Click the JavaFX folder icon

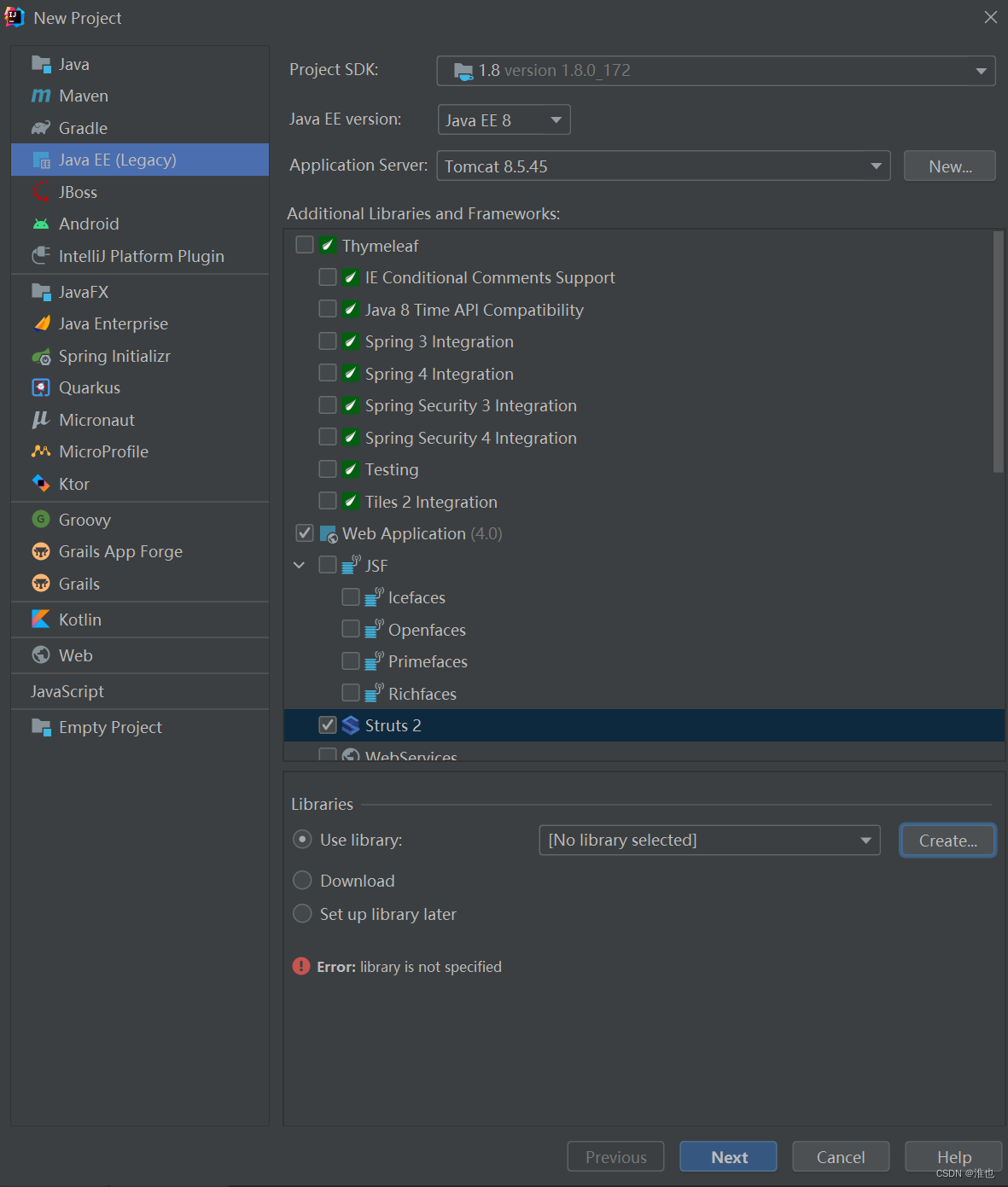point(41,292)
